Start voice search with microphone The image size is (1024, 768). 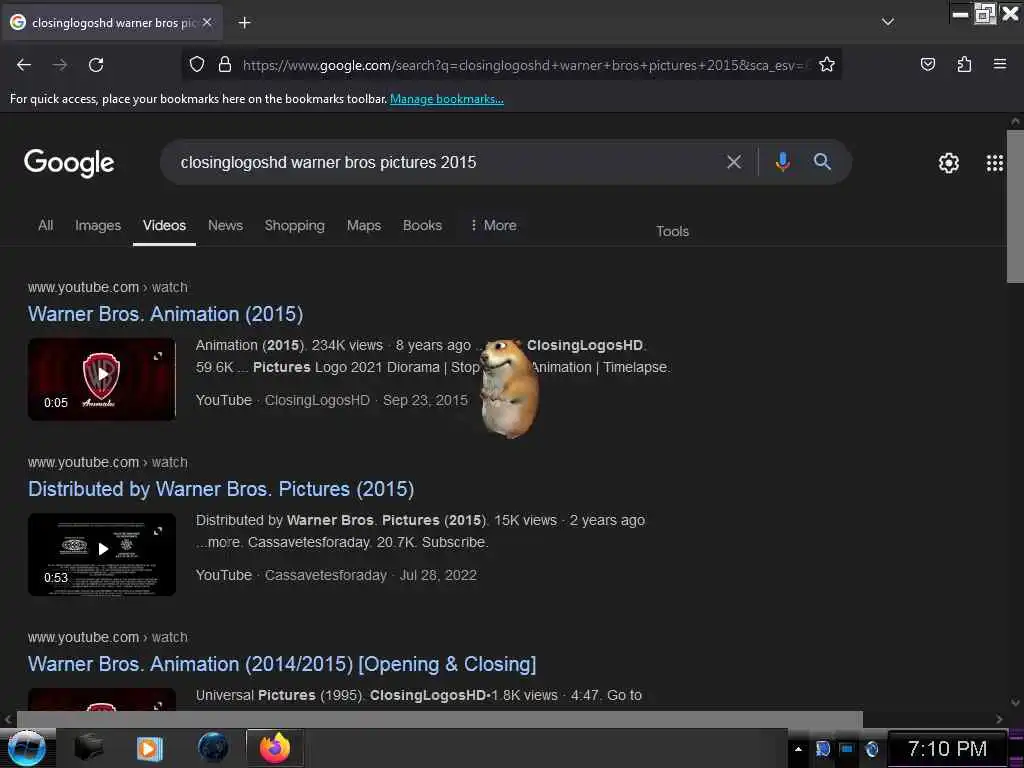pos(782,162)
